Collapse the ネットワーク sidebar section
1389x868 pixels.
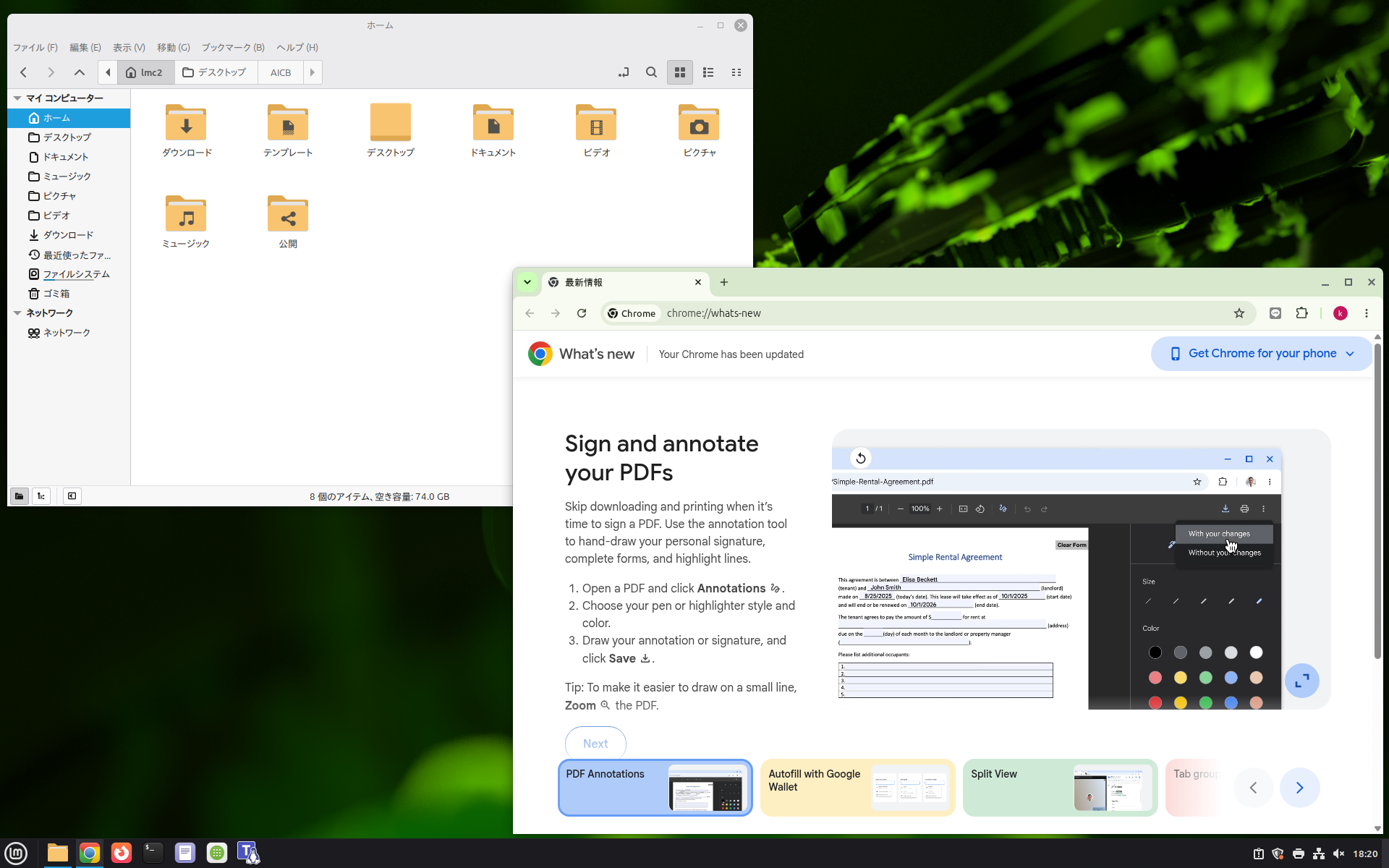(17, 312)
